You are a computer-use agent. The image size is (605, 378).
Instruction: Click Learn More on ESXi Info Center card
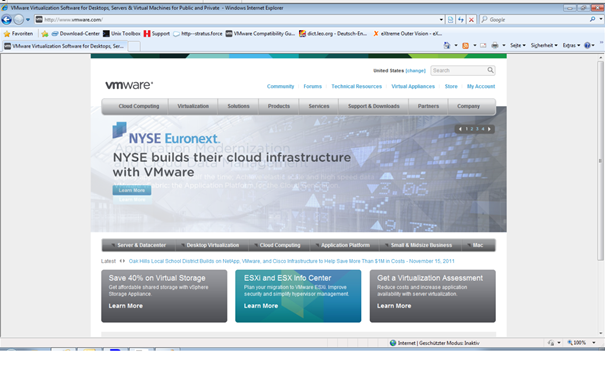(261, 306)
